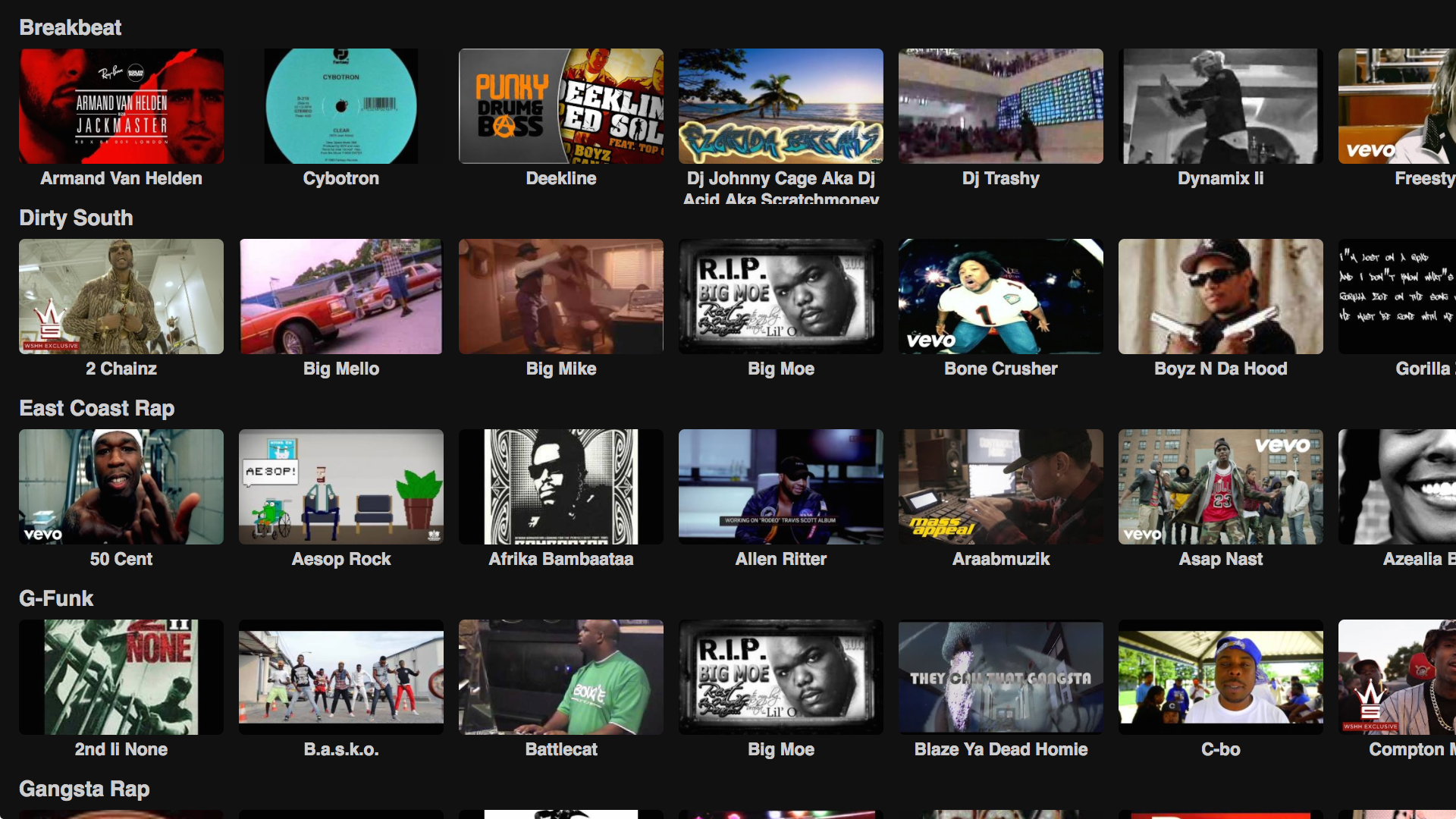Viewport: 1456px width, 819px height.
Task: Select the Blaze Ya Dead Homie video
Action: click(x=1000, y=676)
